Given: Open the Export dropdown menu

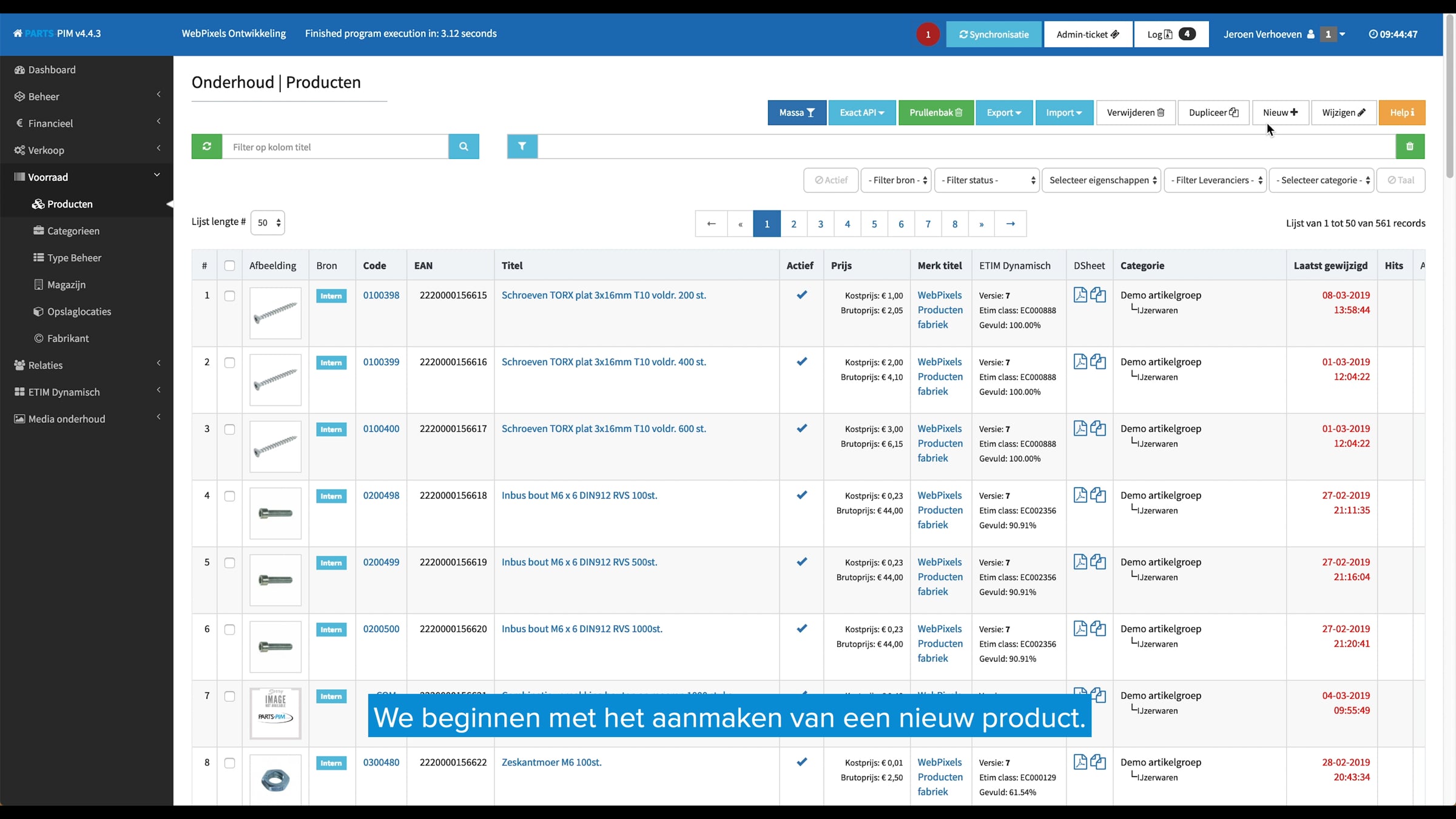Looking at the screenshot, I should 1003,113.
